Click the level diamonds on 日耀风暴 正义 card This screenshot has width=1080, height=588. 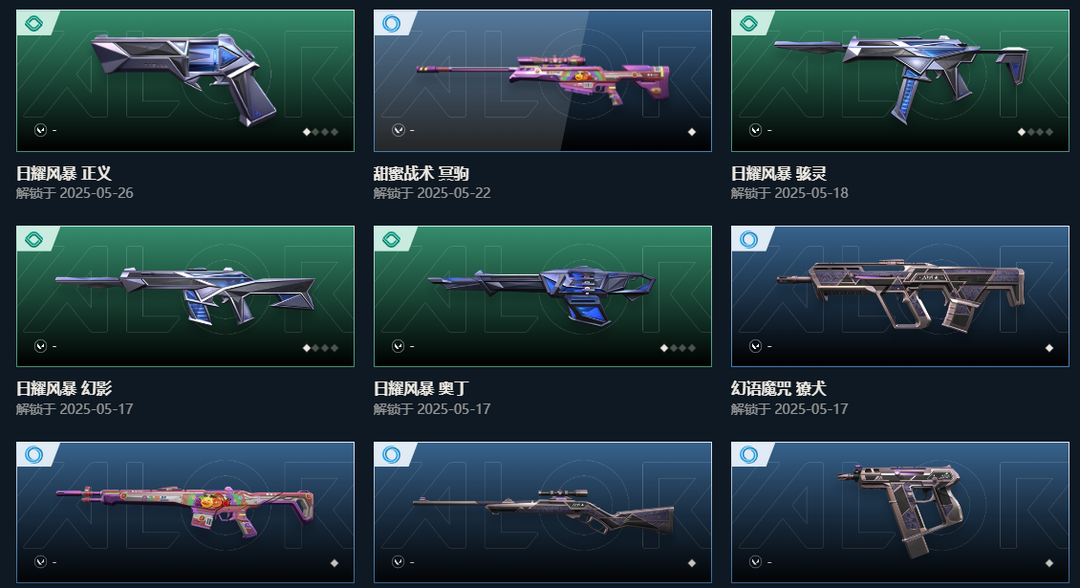(321, 132)
